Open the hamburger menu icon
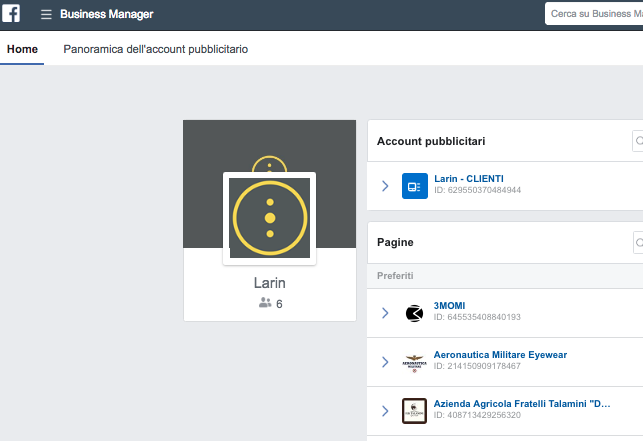Screen dimensions: 643x441 [46, 15]
